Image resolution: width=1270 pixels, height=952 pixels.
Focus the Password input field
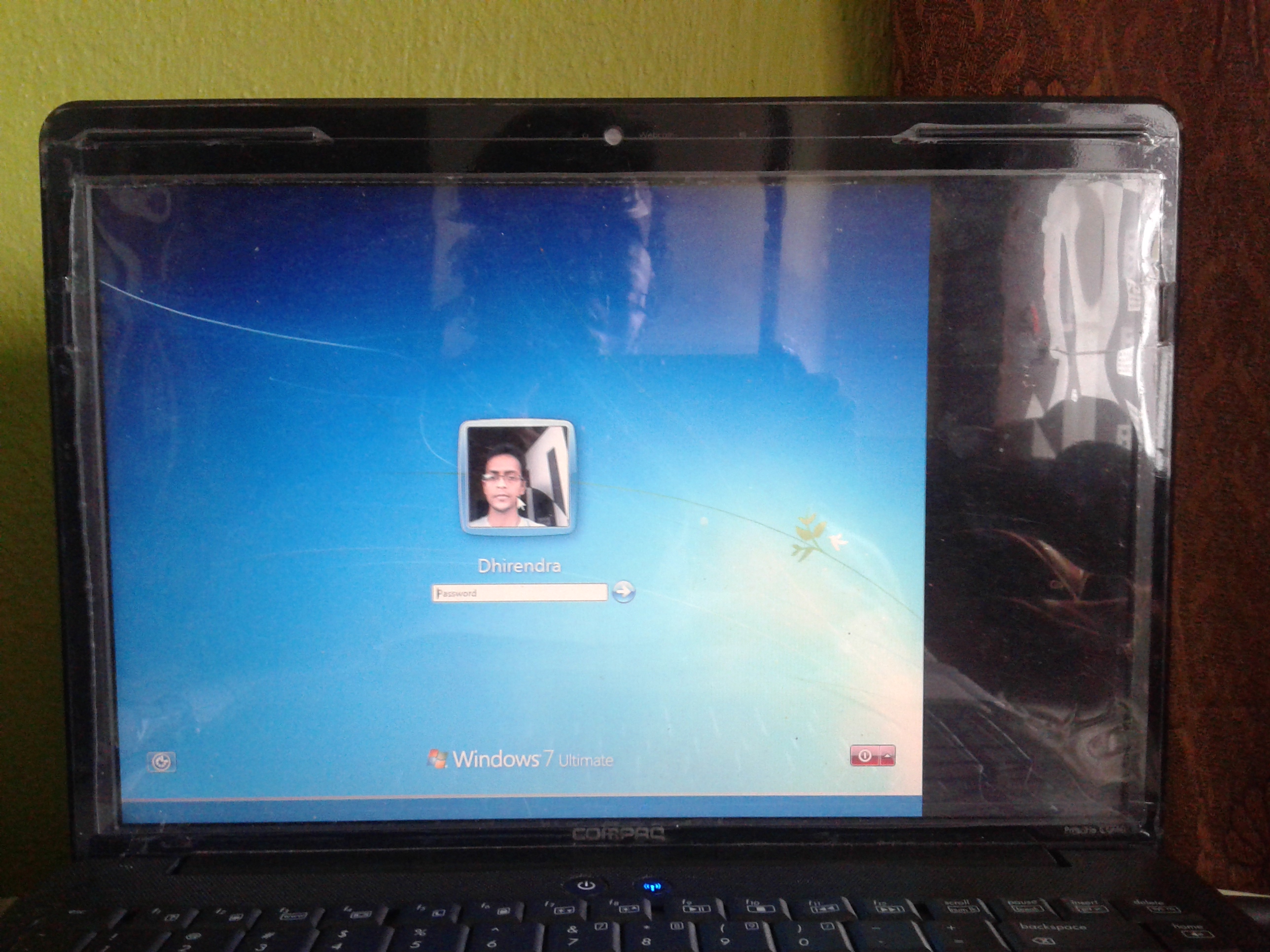pyautogui.click(x=519, y=593)
